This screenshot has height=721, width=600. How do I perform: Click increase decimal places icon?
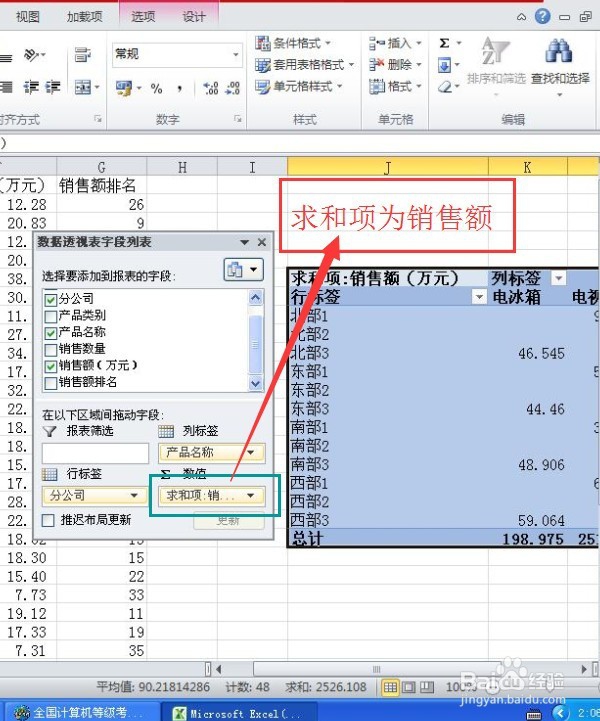click(x=211, y=88)
